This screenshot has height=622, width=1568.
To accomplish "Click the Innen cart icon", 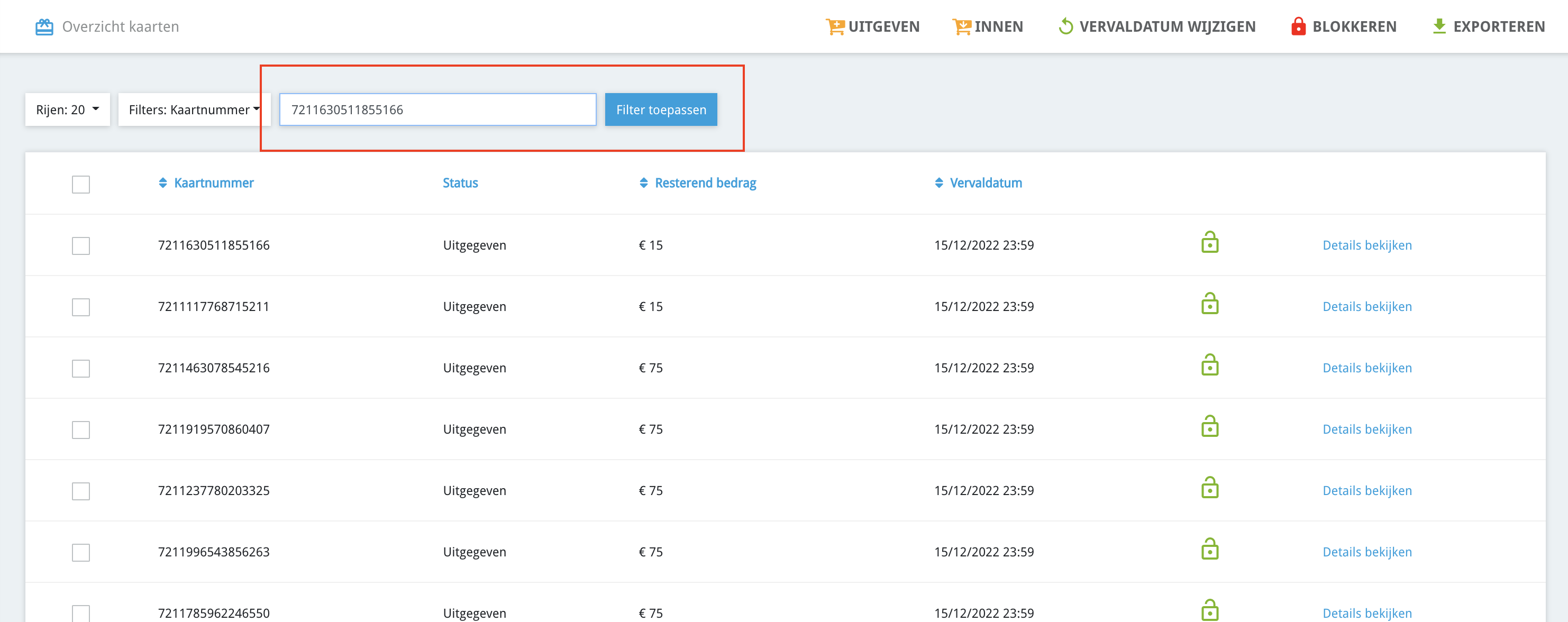I will tap(961, 27).
